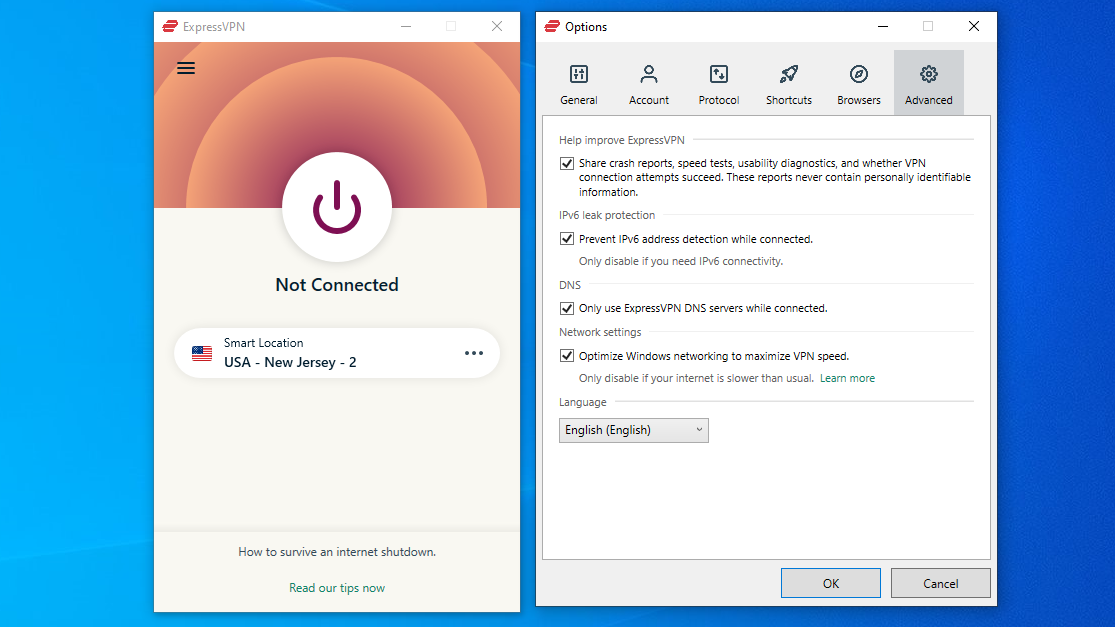
Task: Disable IPv6 address detection prevention
Action: [x=567, y=238]
